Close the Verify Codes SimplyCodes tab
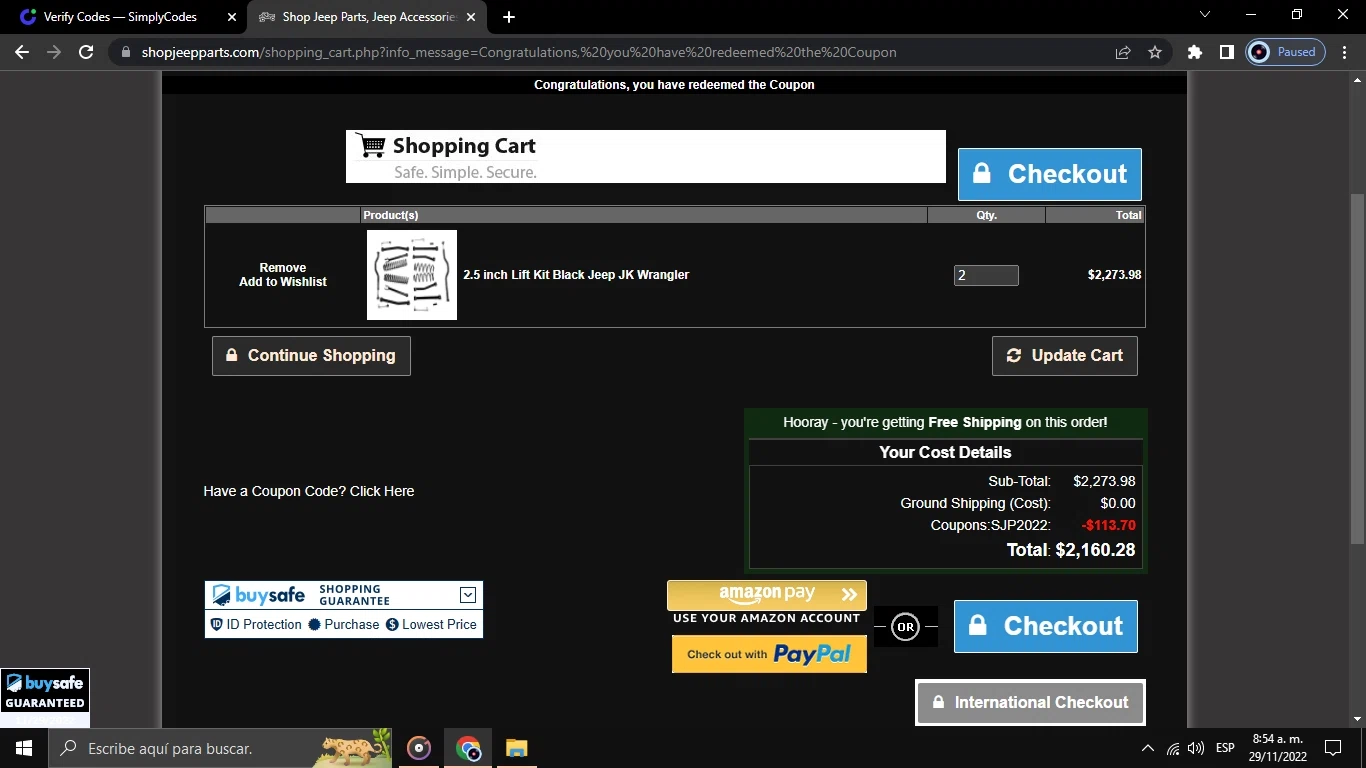The height and width of the screenshot is (768, 1366). [x=232, y=17]
